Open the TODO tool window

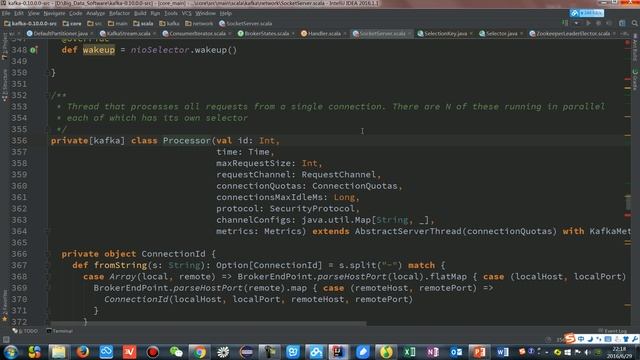[25, 331]
